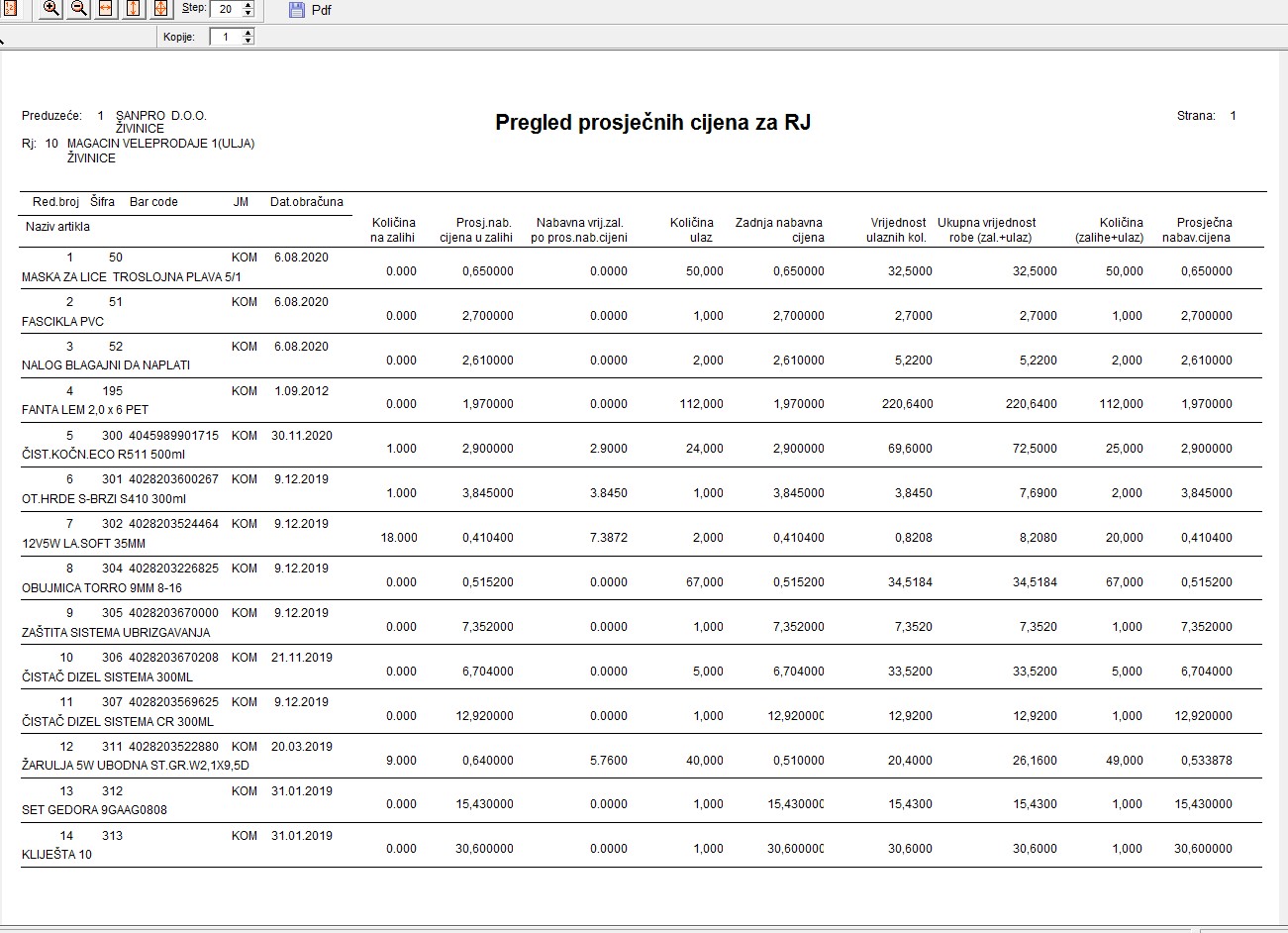Click the 'Prosječna nabav.cijena' column header
The width and height of the screenshot is (1288, 933).
coord(1204,230)
